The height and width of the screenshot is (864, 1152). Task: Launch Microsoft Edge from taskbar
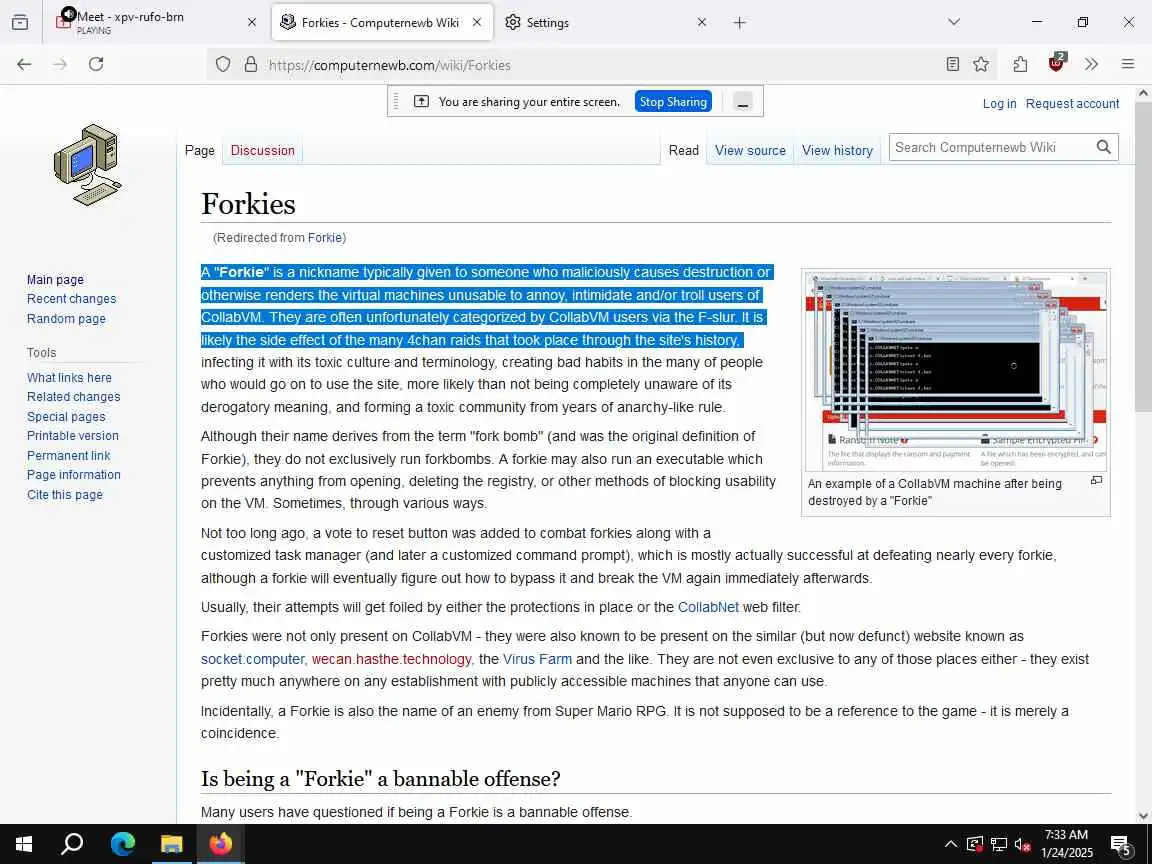[123, 844]
